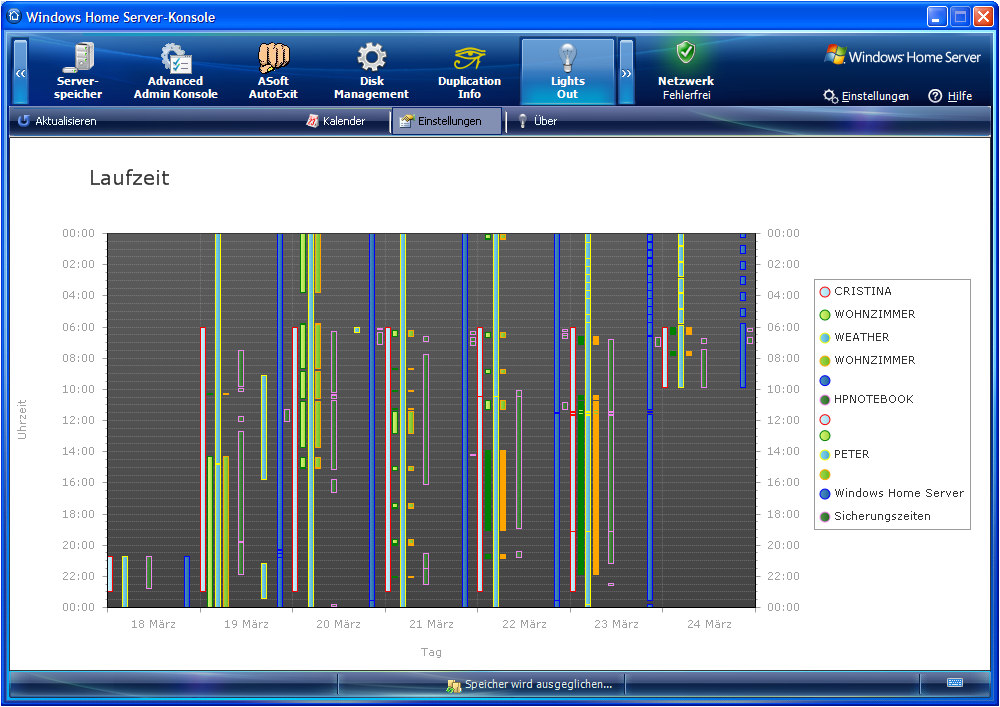Open the Hilfe link

pos(950,96)
